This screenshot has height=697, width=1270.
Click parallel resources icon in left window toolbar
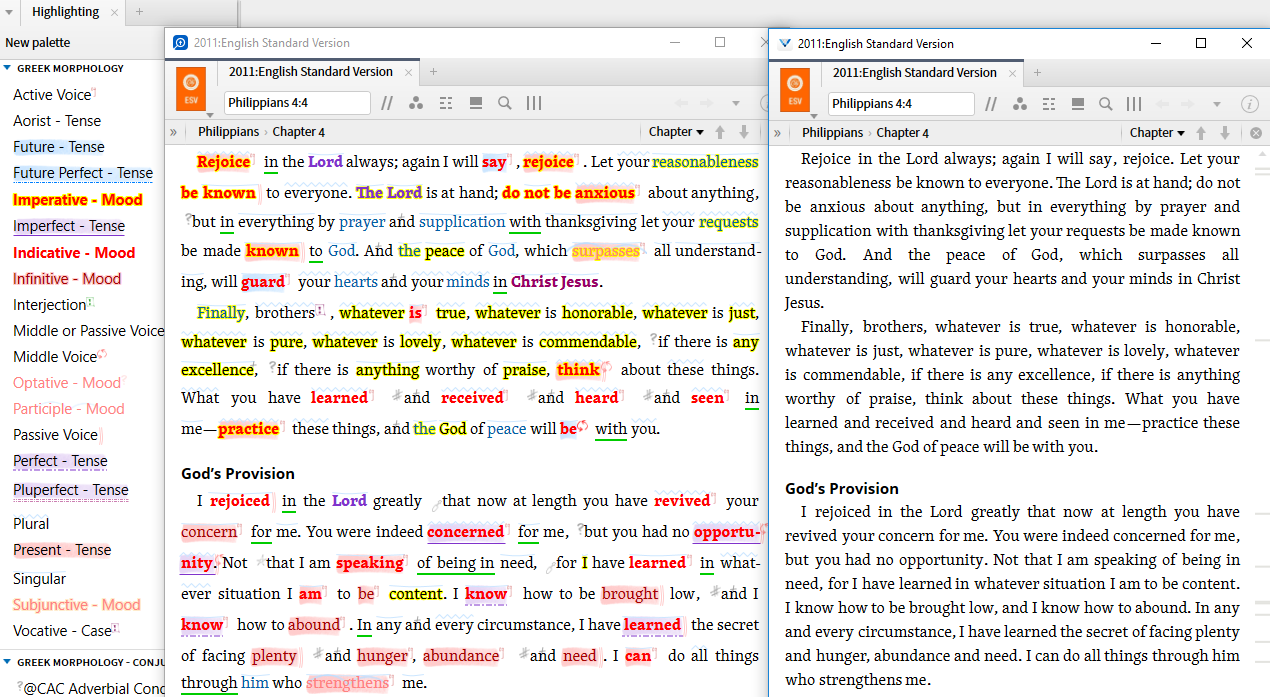[x=386, y=103]
